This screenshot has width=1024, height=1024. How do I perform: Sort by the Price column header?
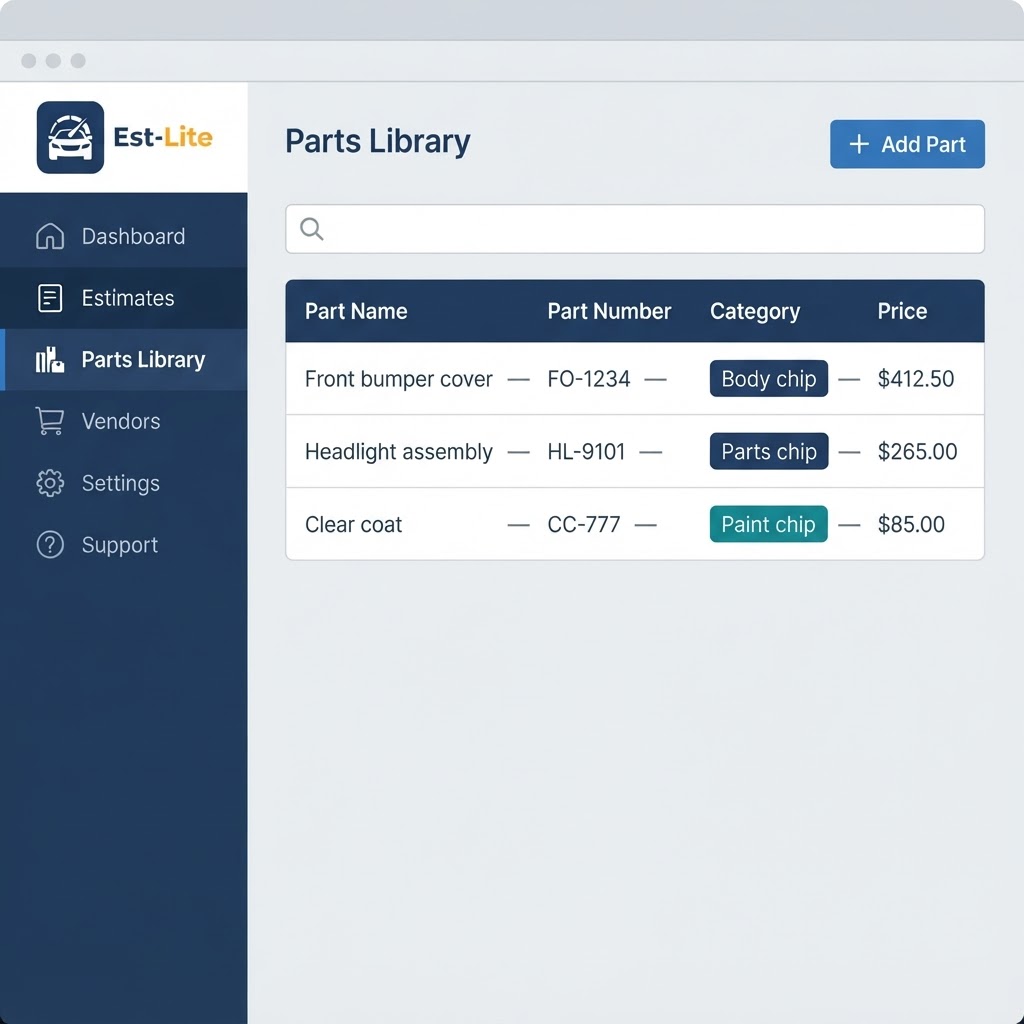(902, 312)
